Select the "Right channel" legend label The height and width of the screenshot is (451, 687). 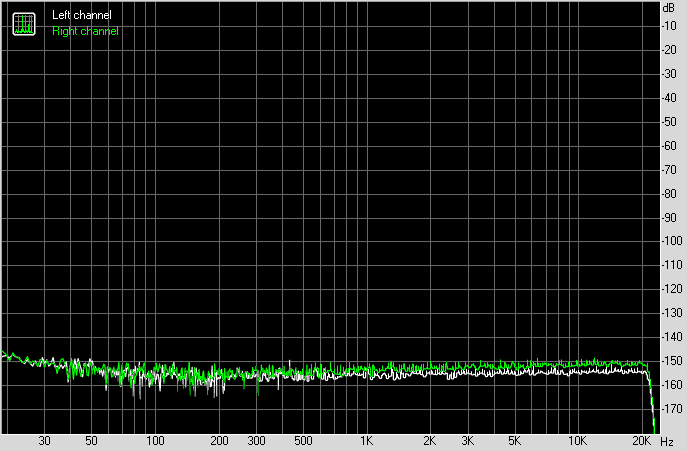[x=85, y=31]
